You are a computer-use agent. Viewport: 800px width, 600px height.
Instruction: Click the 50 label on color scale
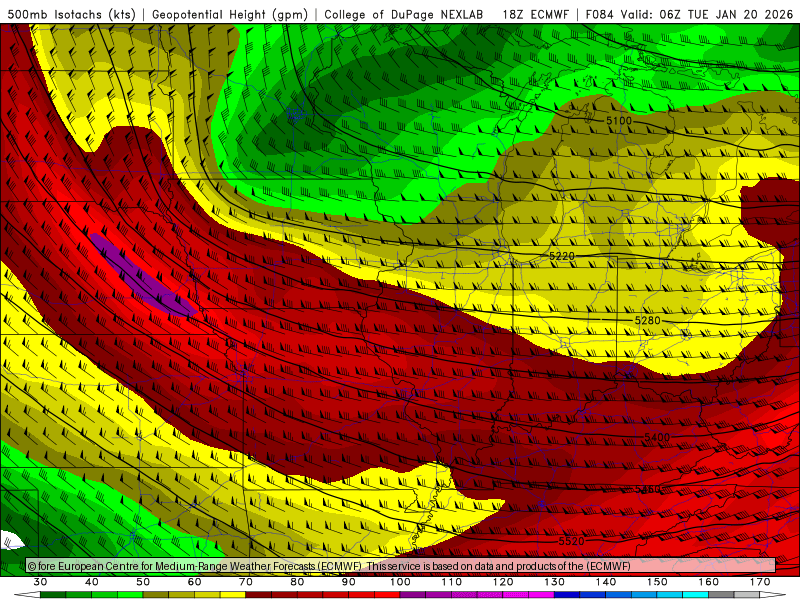pos(143,582)
